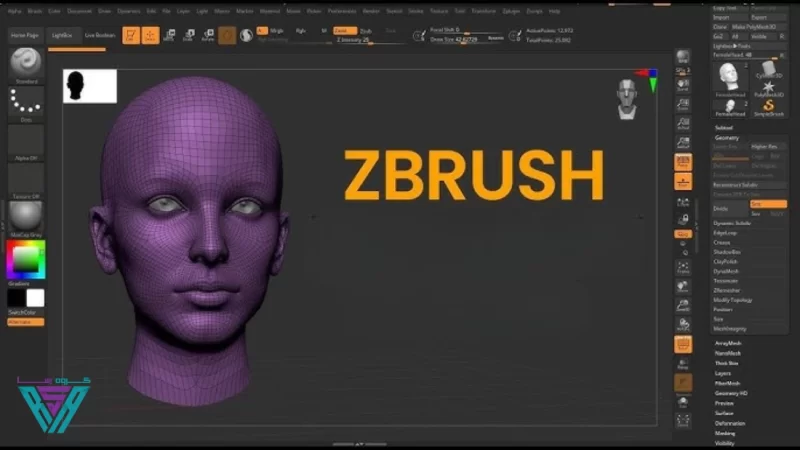This screenshot has height=450, width=800.
Task: Click the Move view icon in right shelf
Action: coord(683,286)
